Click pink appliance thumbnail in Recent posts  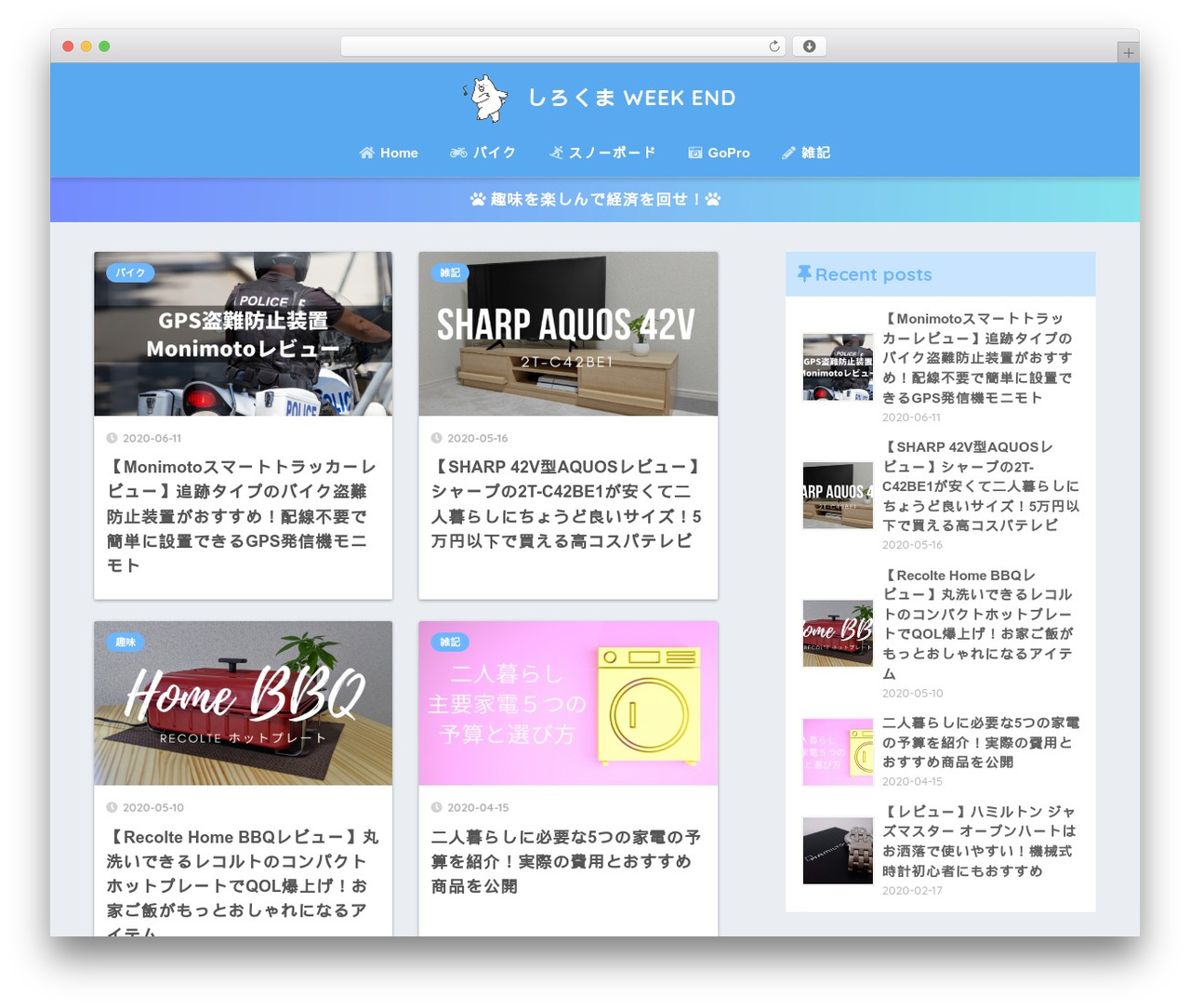tap(838, 751)
